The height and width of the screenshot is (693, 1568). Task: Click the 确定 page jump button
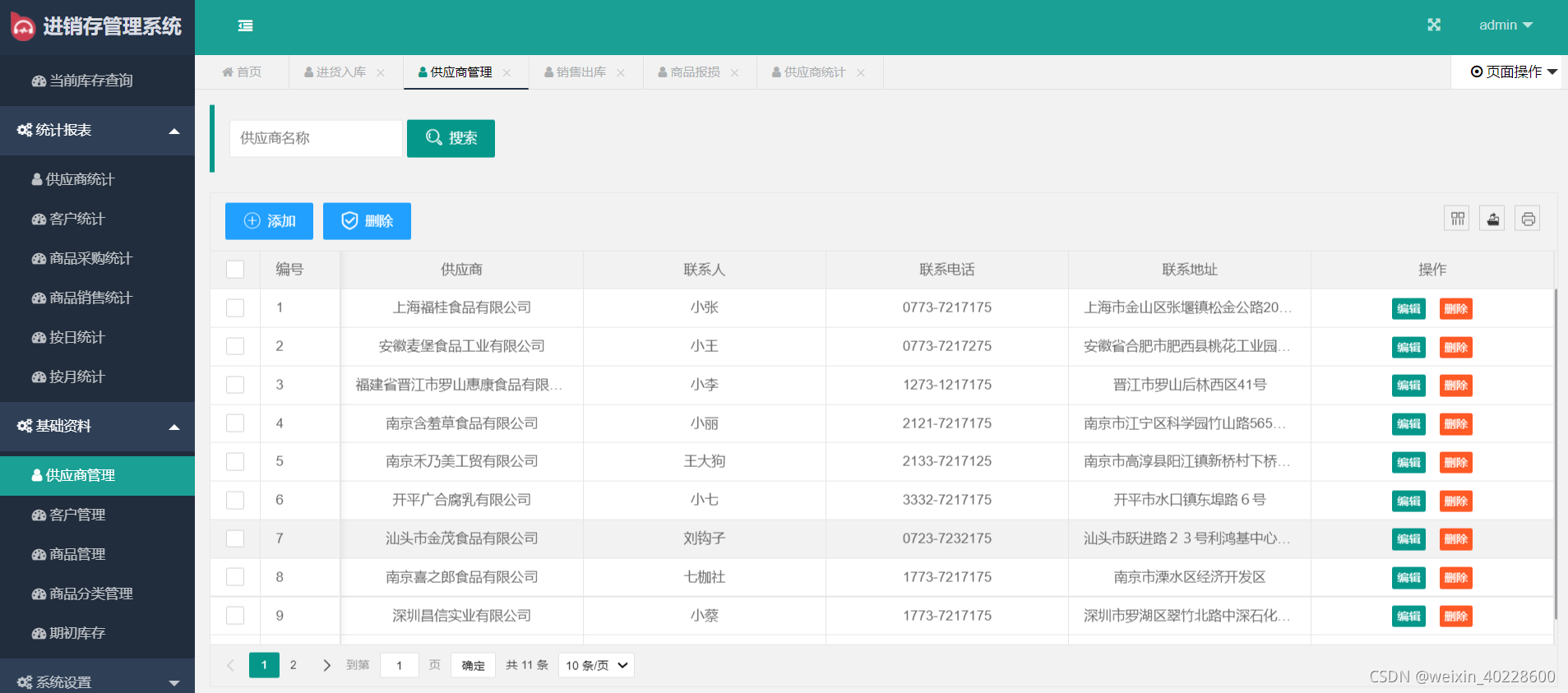[473, 665]
